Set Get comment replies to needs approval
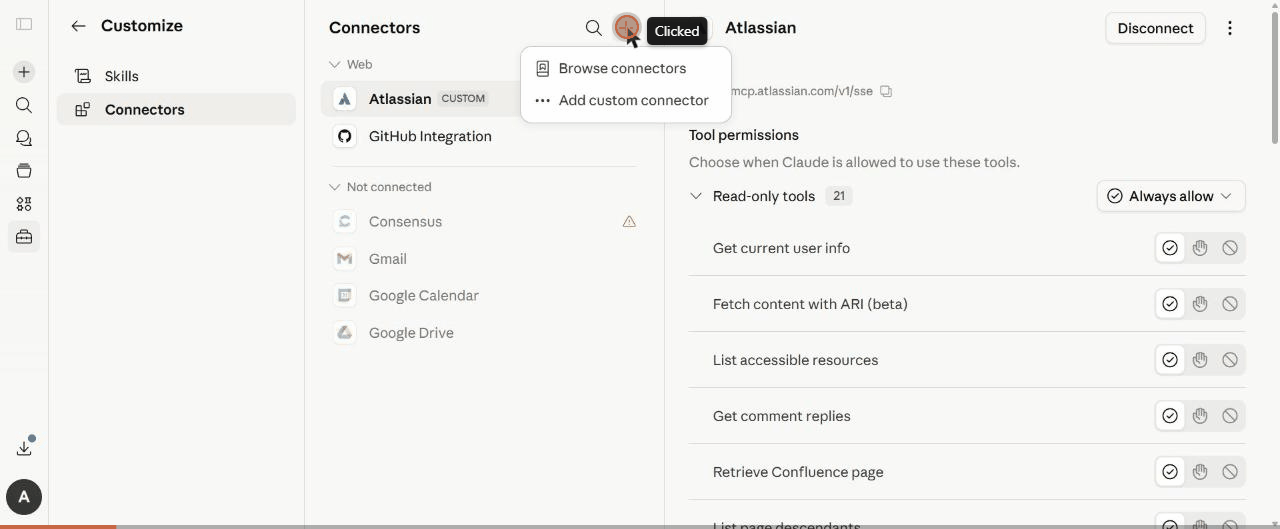Screen dimensions: 1280x529 tap(1200, 416)
